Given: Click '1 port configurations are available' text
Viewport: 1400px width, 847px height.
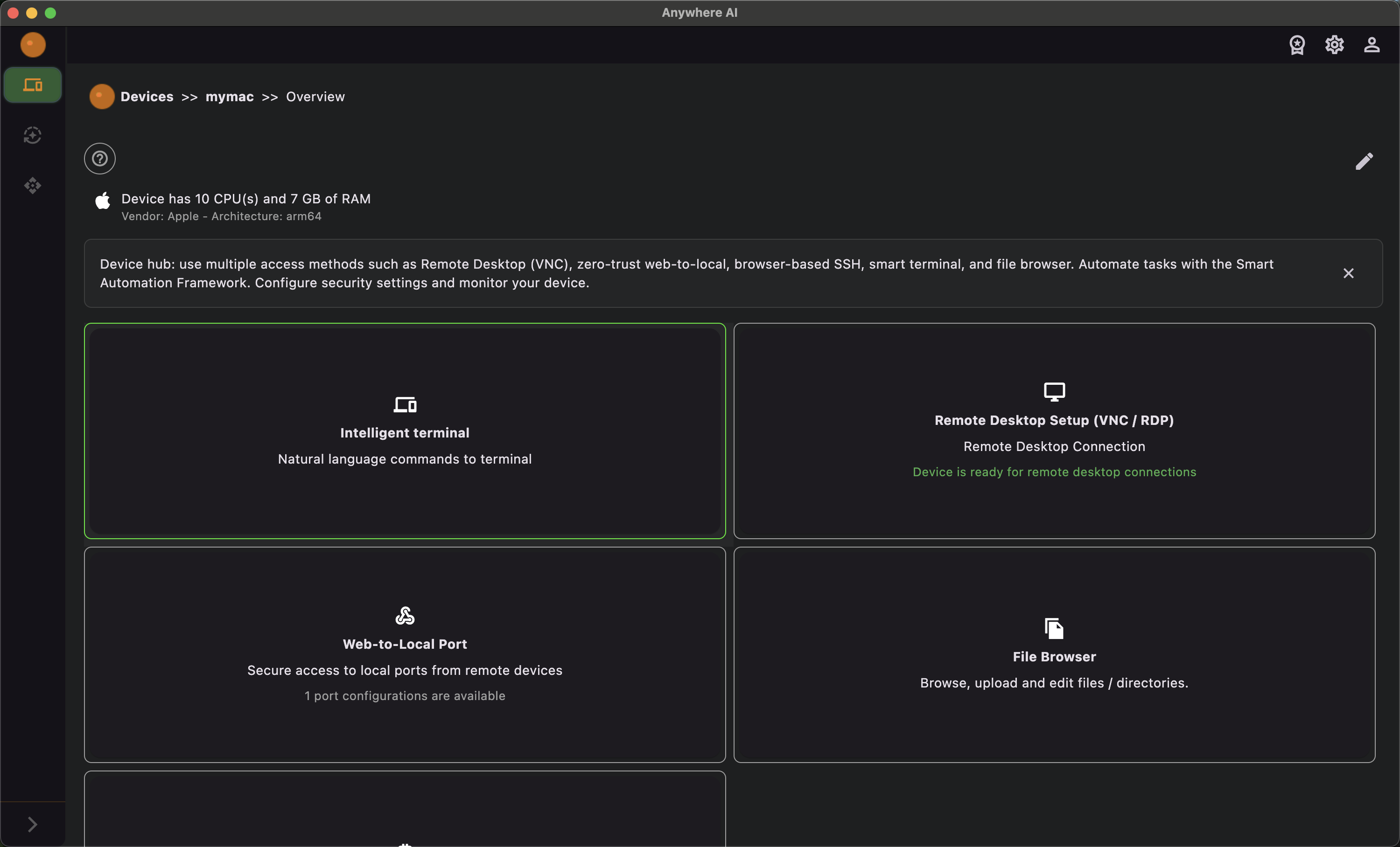Looking at the screenshot, I should pyautogui.click(x=405, y=696).
